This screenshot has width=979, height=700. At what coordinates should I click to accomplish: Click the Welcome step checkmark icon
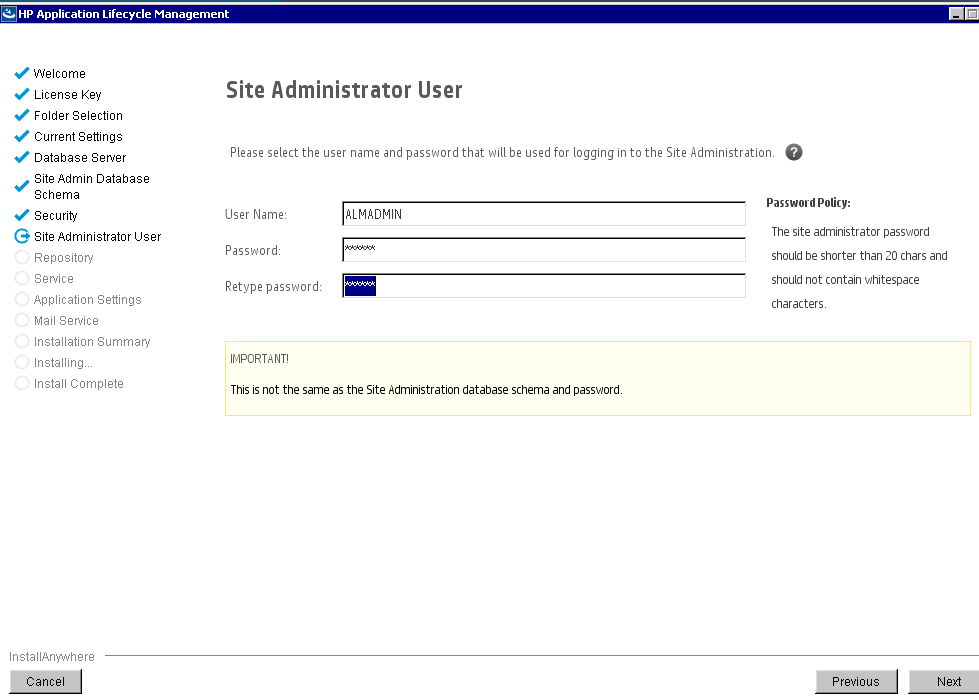(x=22, y=73)
